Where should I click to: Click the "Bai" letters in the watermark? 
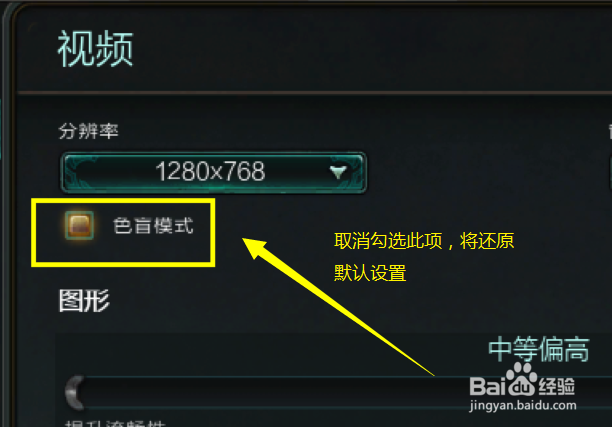488,386
